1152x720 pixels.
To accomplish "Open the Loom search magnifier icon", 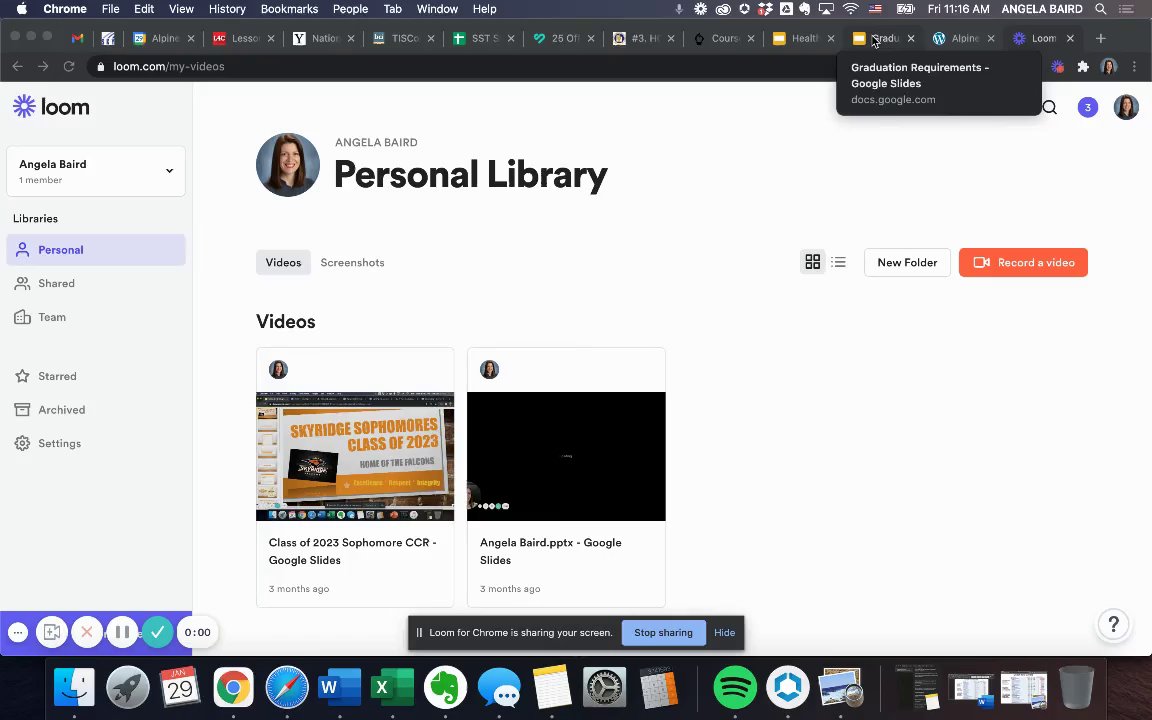I will click(x=1050, y=107).
